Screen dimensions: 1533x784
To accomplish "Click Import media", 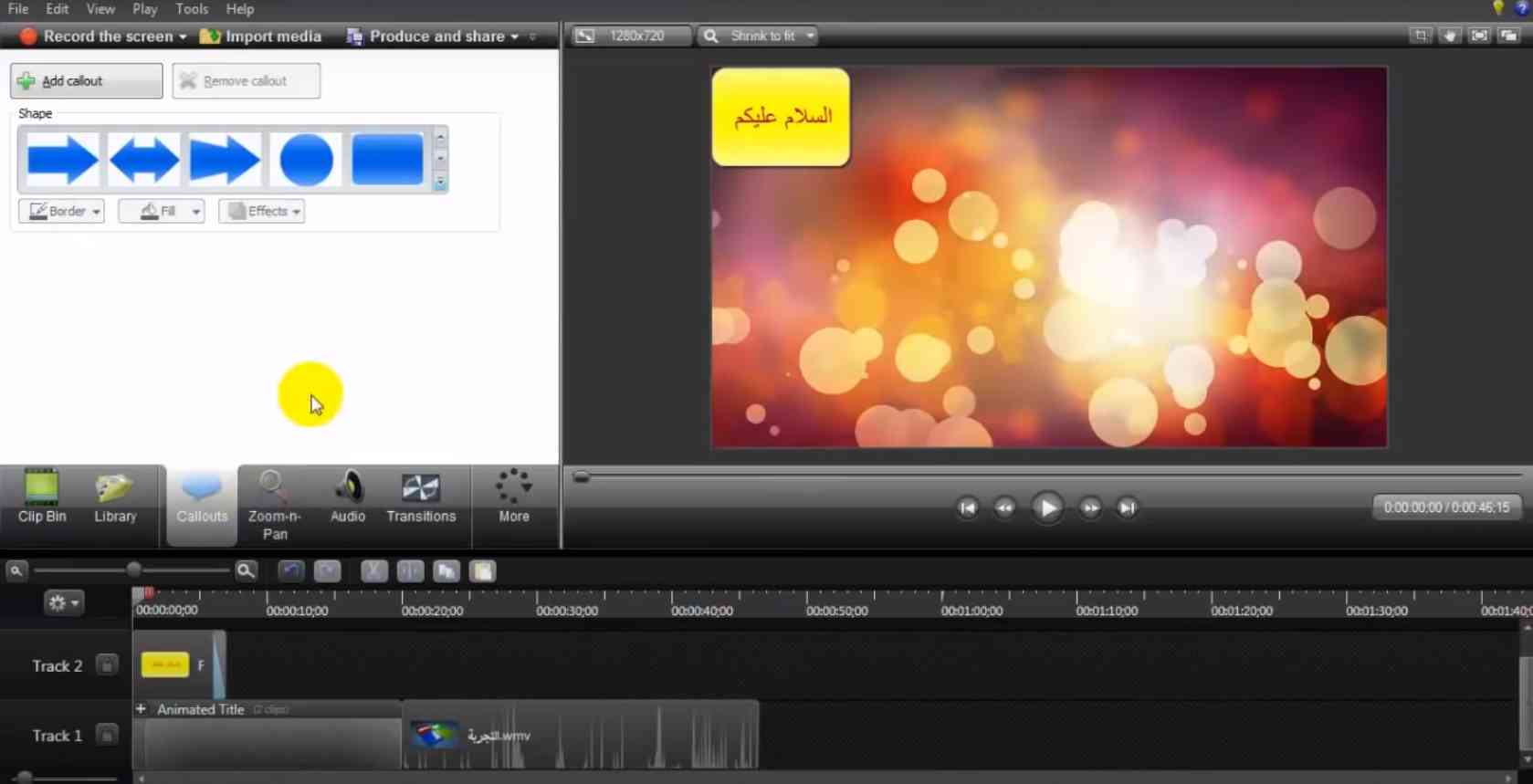I will click(261, 37).
